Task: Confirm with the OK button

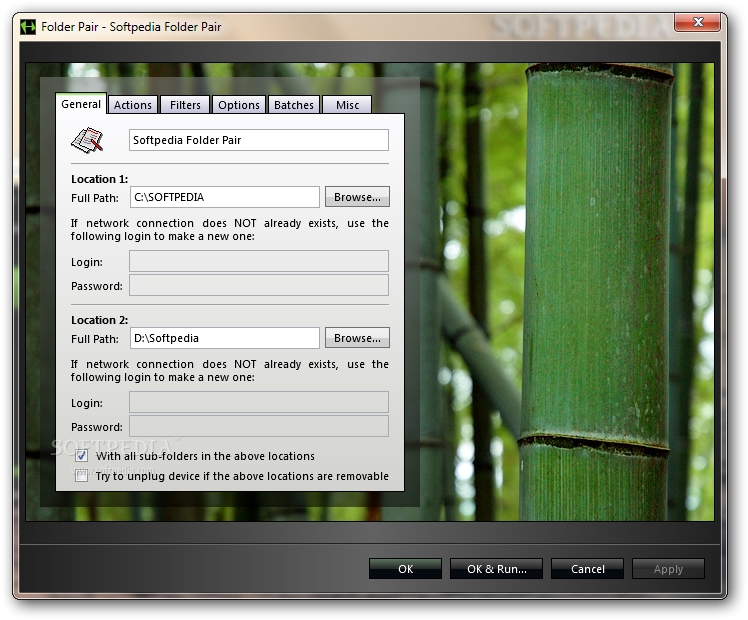Action: coord(405,569)
